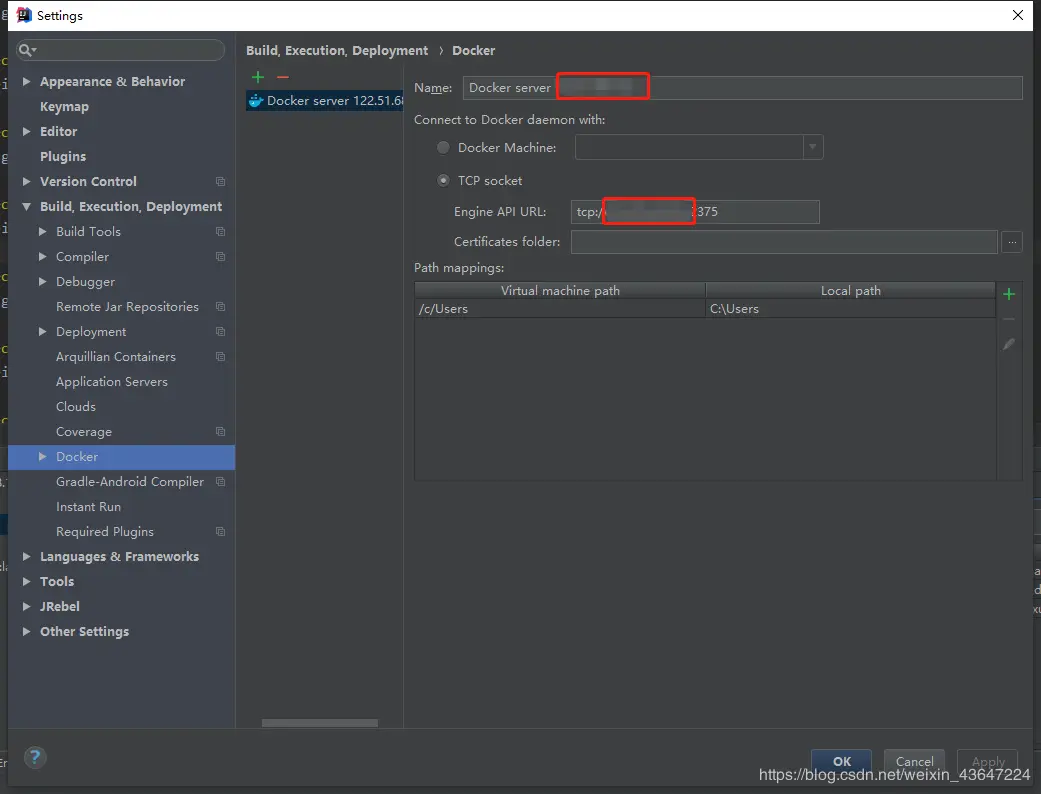
Task: Select Gradle-Android Compiler item
Action: [129, 482]
